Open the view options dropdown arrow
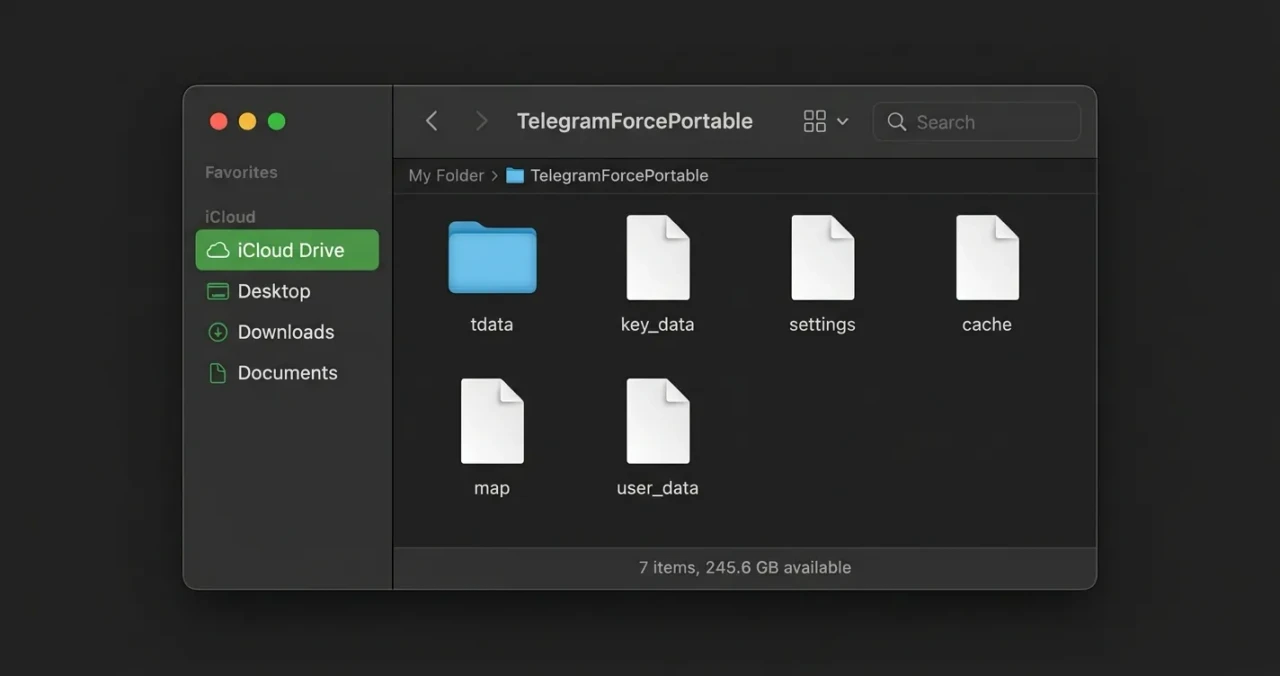The width and height of the screenshot is (1280, 676). pos(842,121)
